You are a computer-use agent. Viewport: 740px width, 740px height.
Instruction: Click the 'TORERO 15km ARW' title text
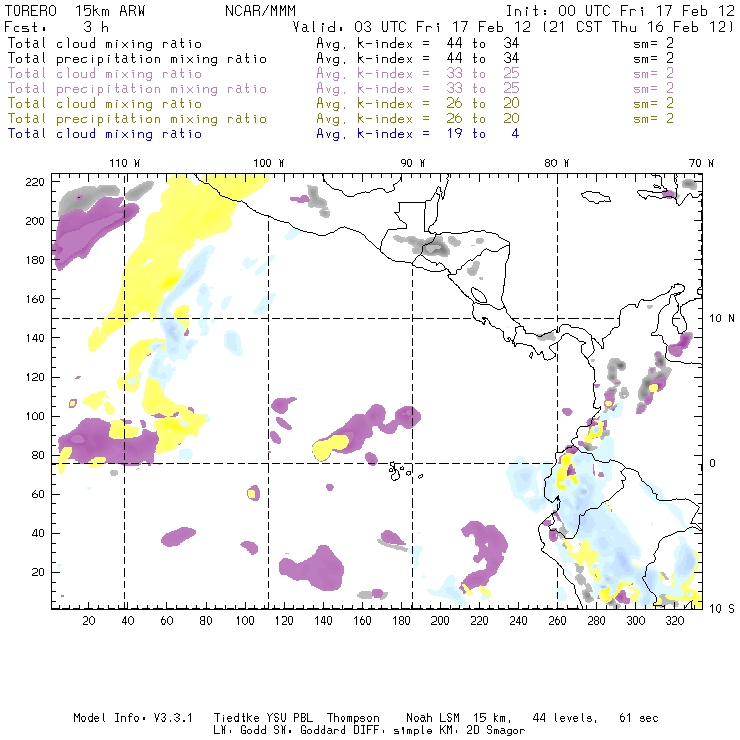(x=75, y=11)
